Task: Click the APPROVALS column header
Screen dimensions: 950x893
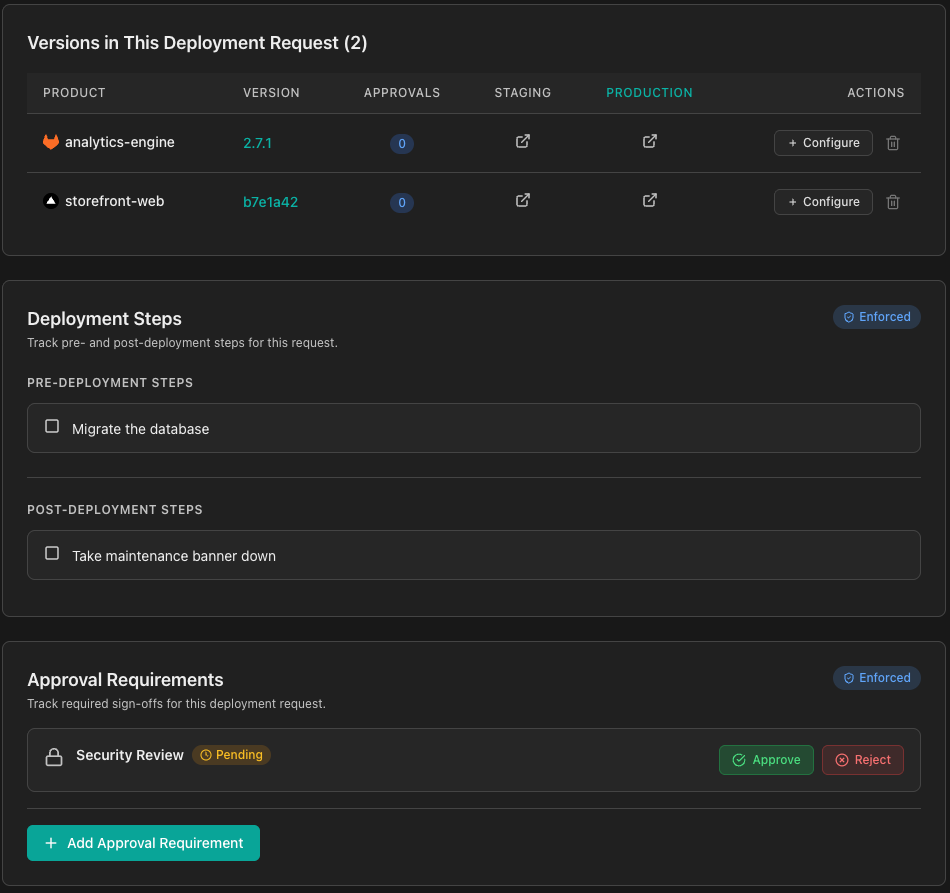Action: (402, 93)
